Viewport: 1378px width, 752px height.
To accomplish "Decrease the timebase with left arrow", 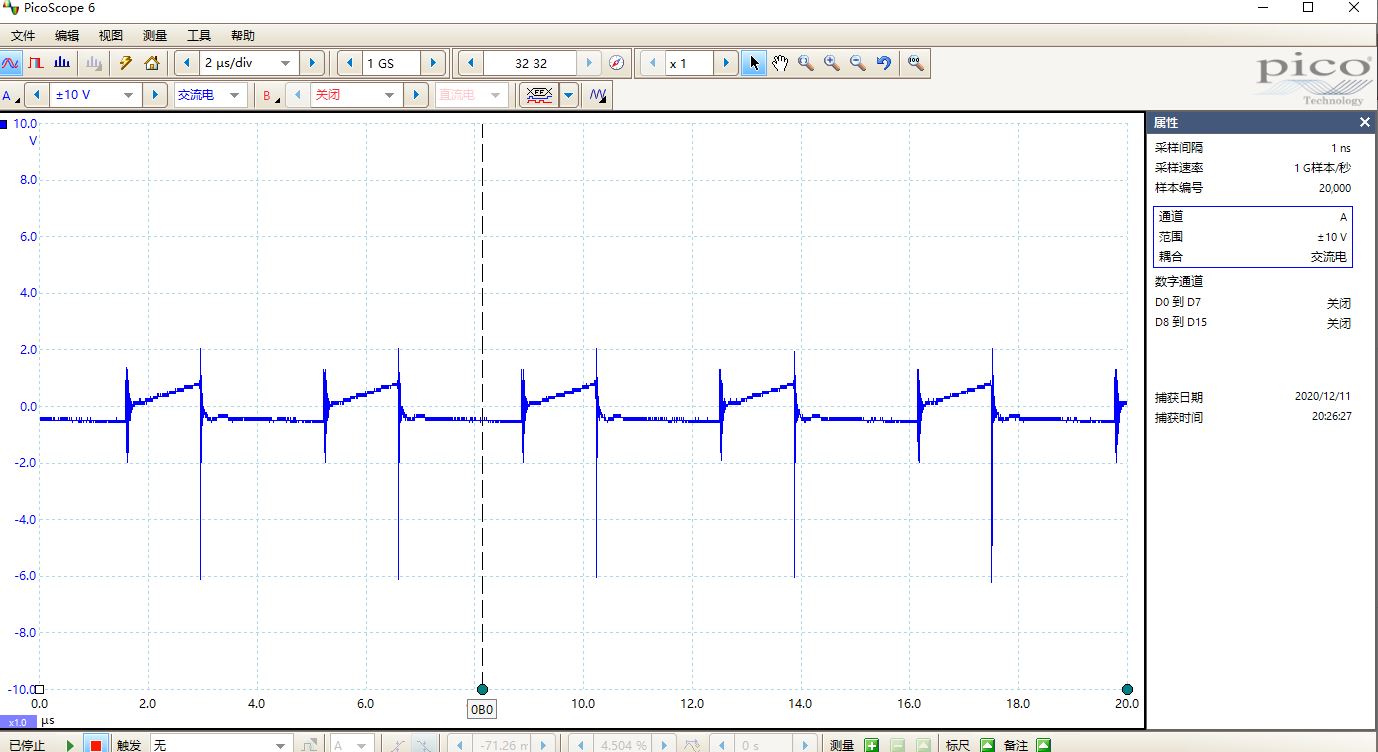I will click(186, 63).
